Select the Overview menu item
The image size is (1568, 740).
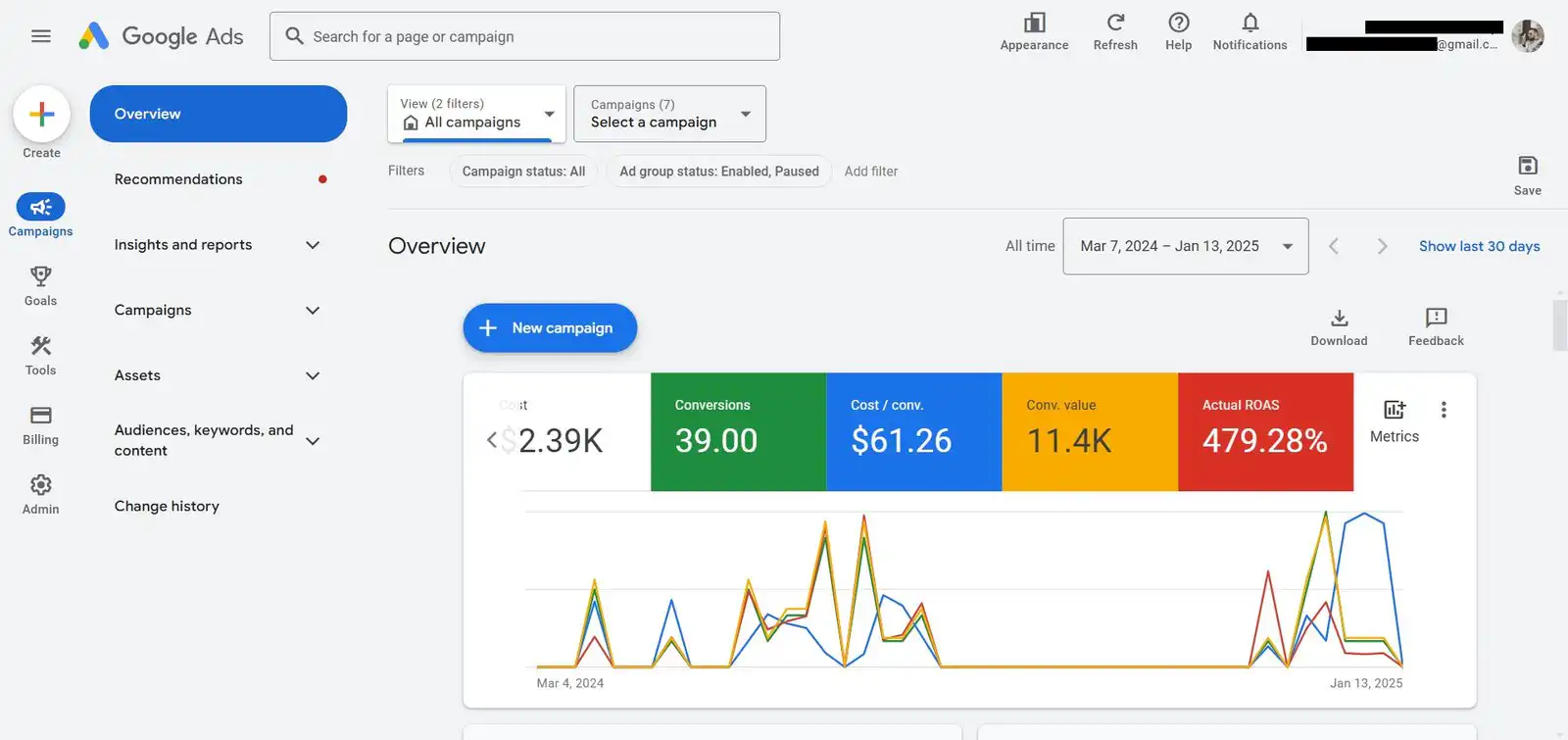click(x=218, y=114)
